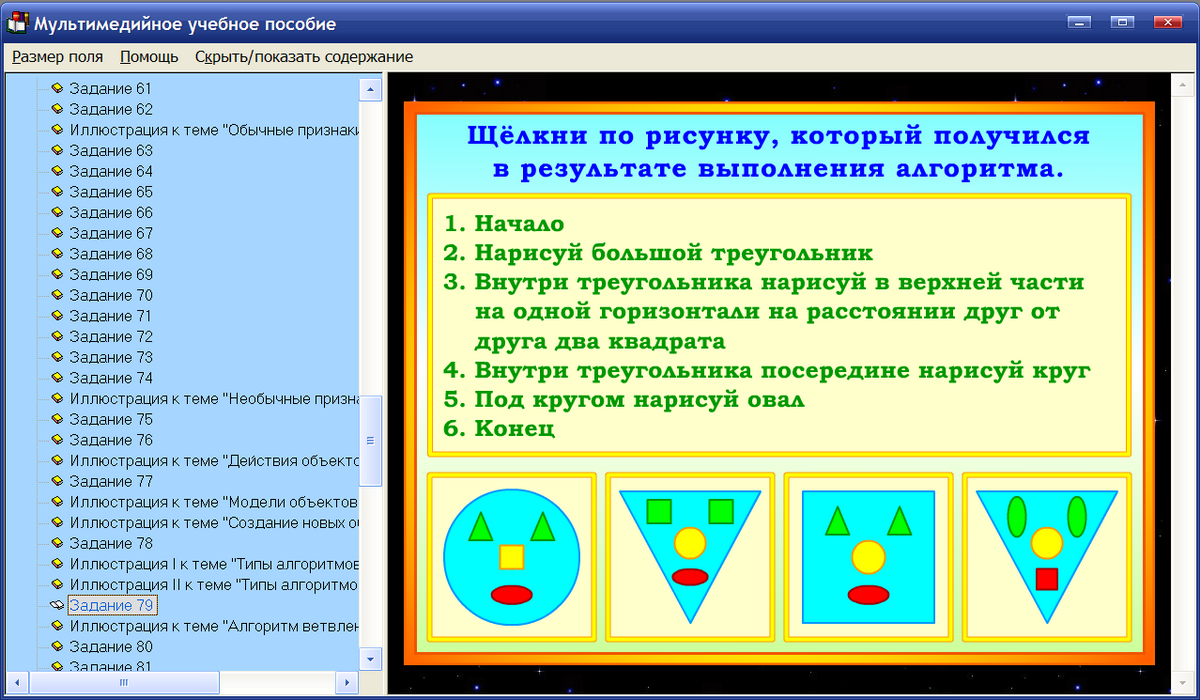Choose the circle face picture answer
The height and width of the screenshot is (700, 1200).
(x=512, y=557)
